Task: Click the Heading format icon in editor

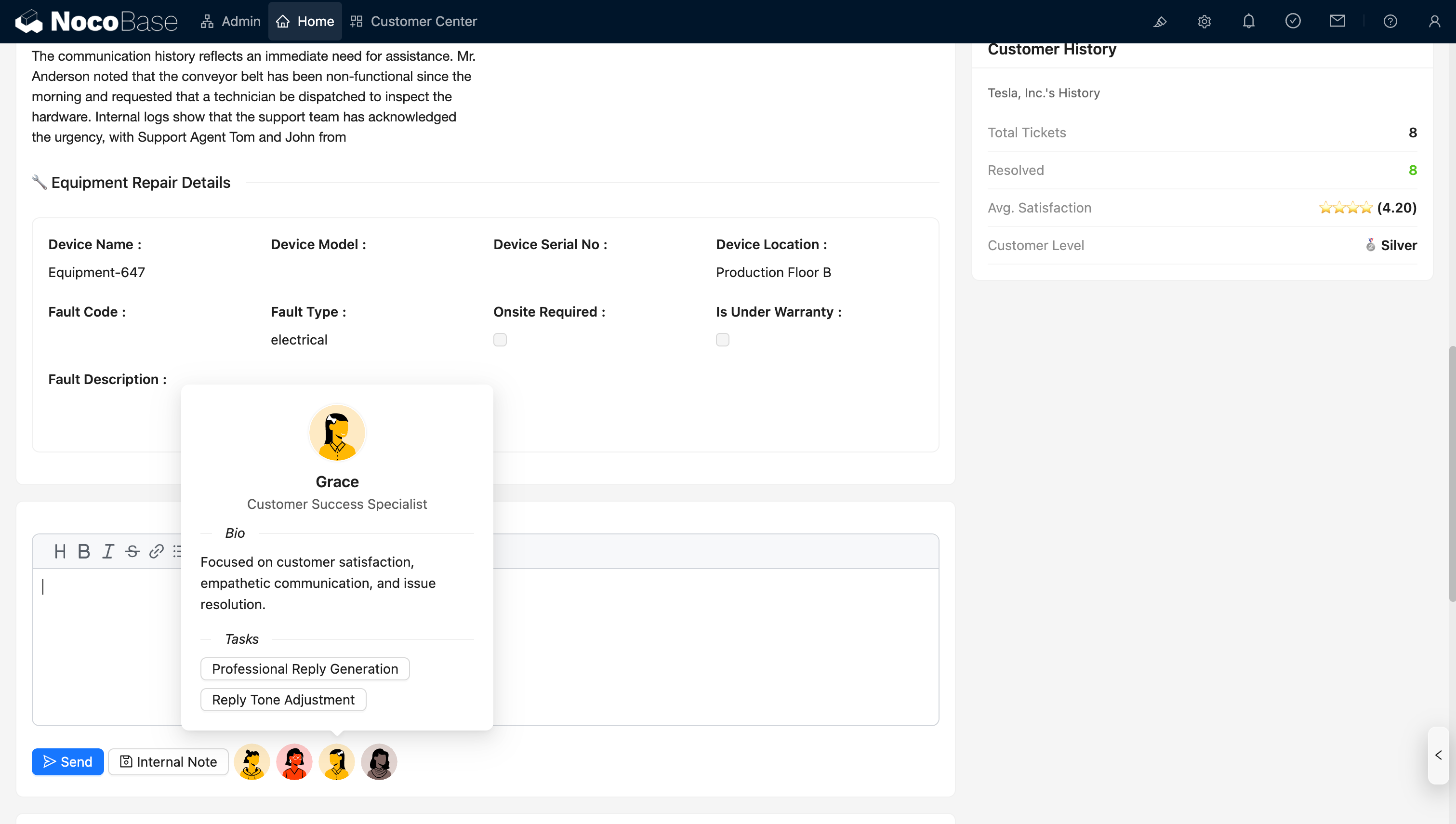Action: (x=60, y=551)
